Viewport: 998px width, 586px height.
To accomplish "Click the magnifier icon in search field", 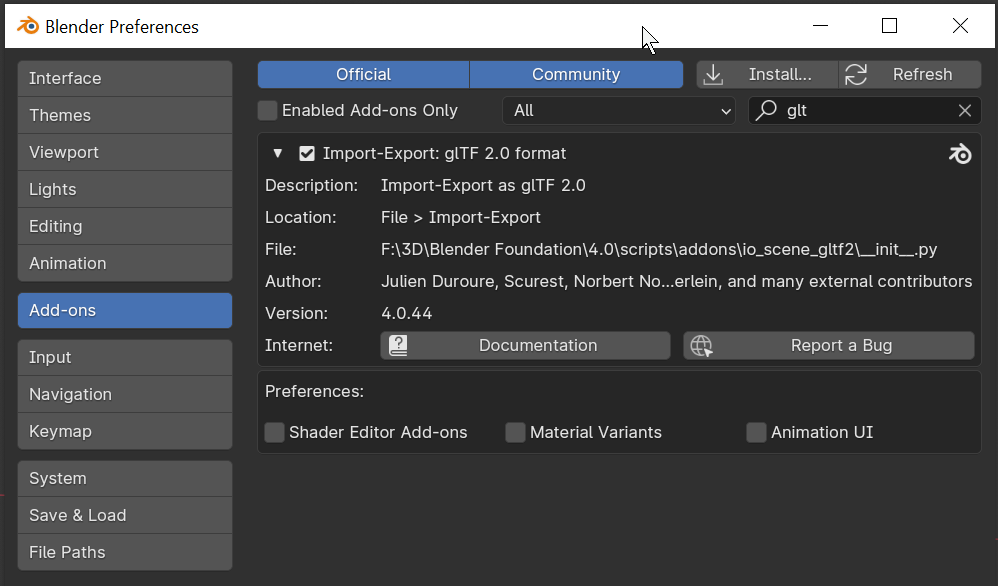I will pyautogui.click(x=766, y=110).
